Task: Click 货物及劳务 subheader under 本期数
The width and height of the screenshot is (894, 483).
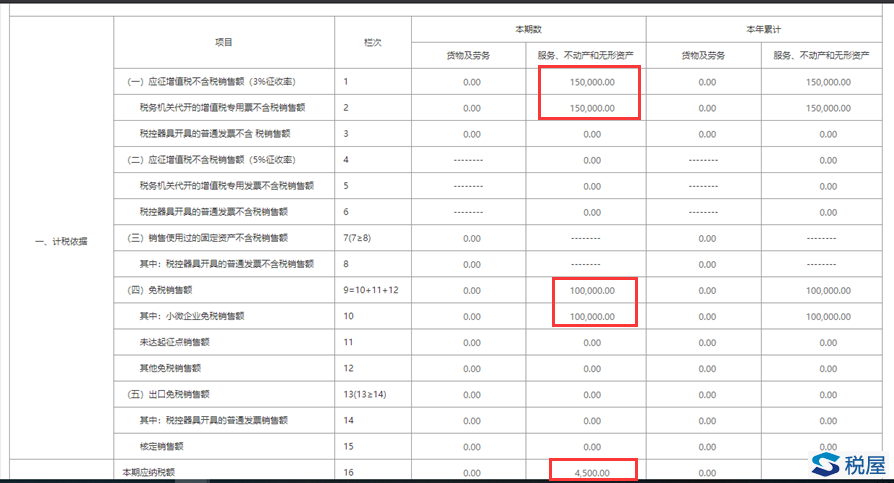Action: pos(472,55)
